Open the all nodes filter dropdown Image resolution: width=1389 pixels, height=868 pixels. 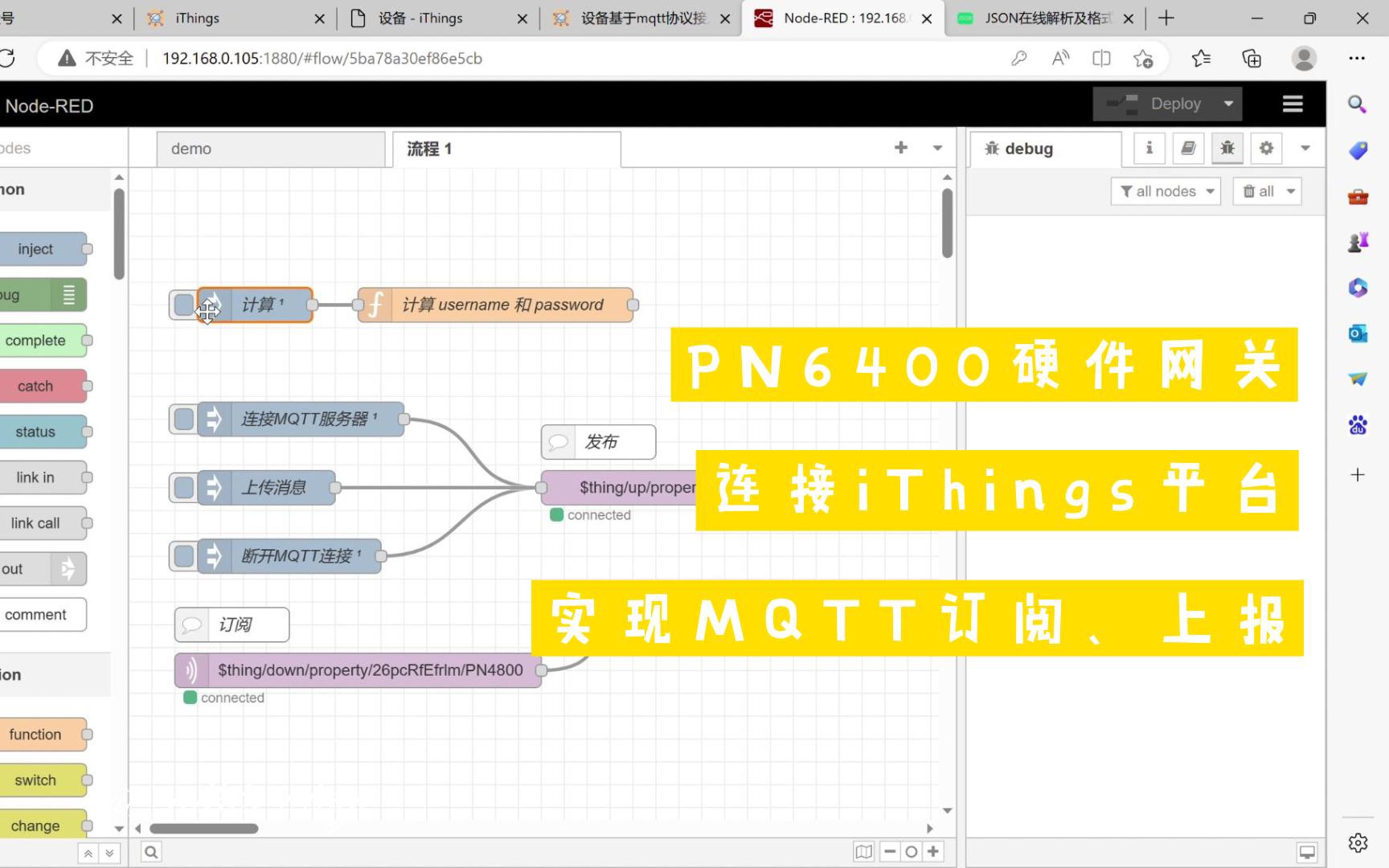[1166, 191]
